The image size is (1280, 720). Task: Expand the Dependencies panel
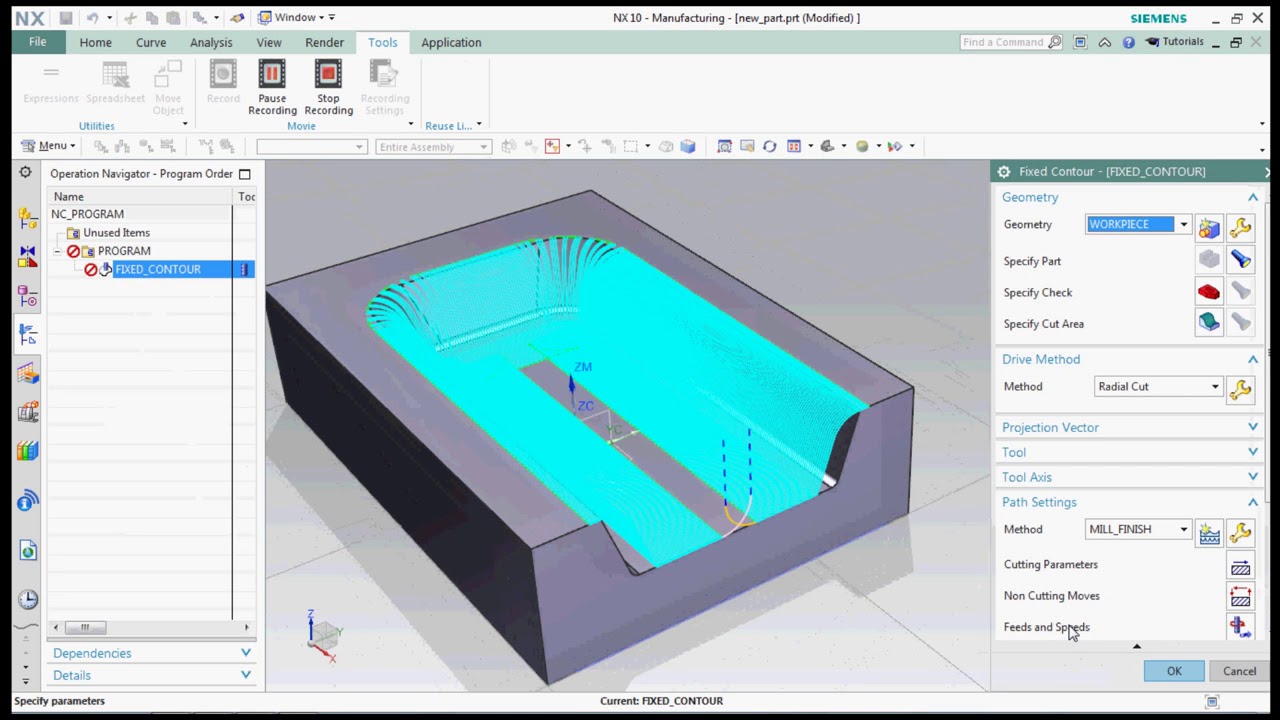(x=246, y=653)
